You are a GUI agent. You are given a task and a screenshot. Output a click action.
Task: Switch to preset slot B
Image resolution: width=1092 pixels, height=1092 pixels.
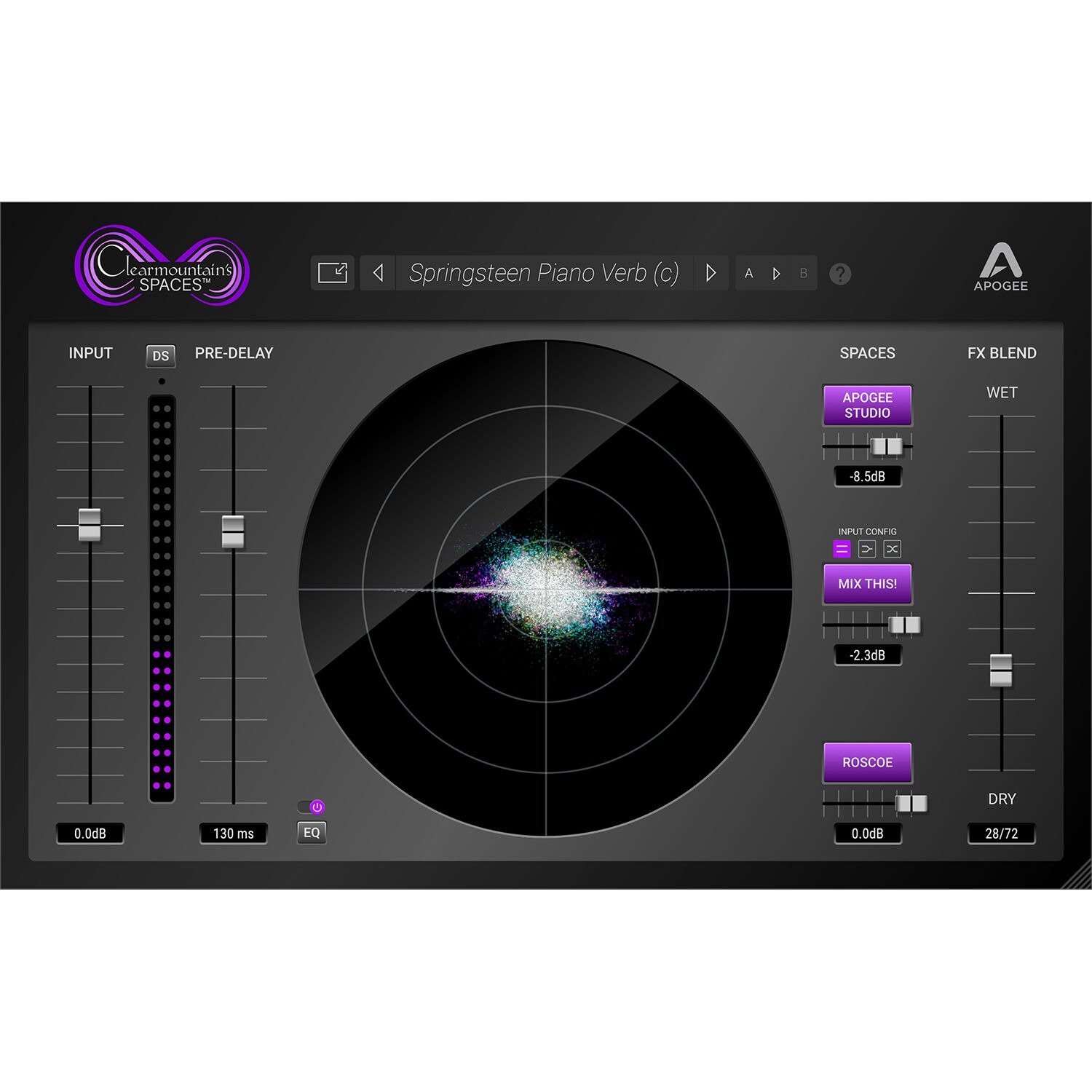803,274
